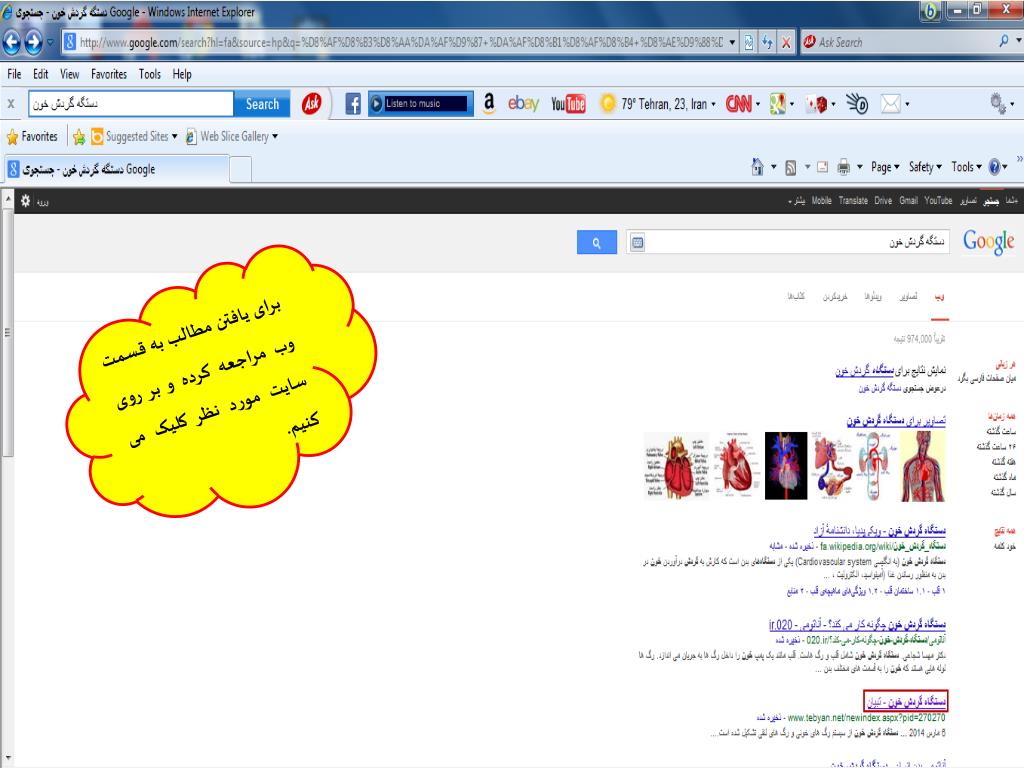Screen dimensions: 1024x768
Task: Click the Favorites star button
Action: pos(32,136)
